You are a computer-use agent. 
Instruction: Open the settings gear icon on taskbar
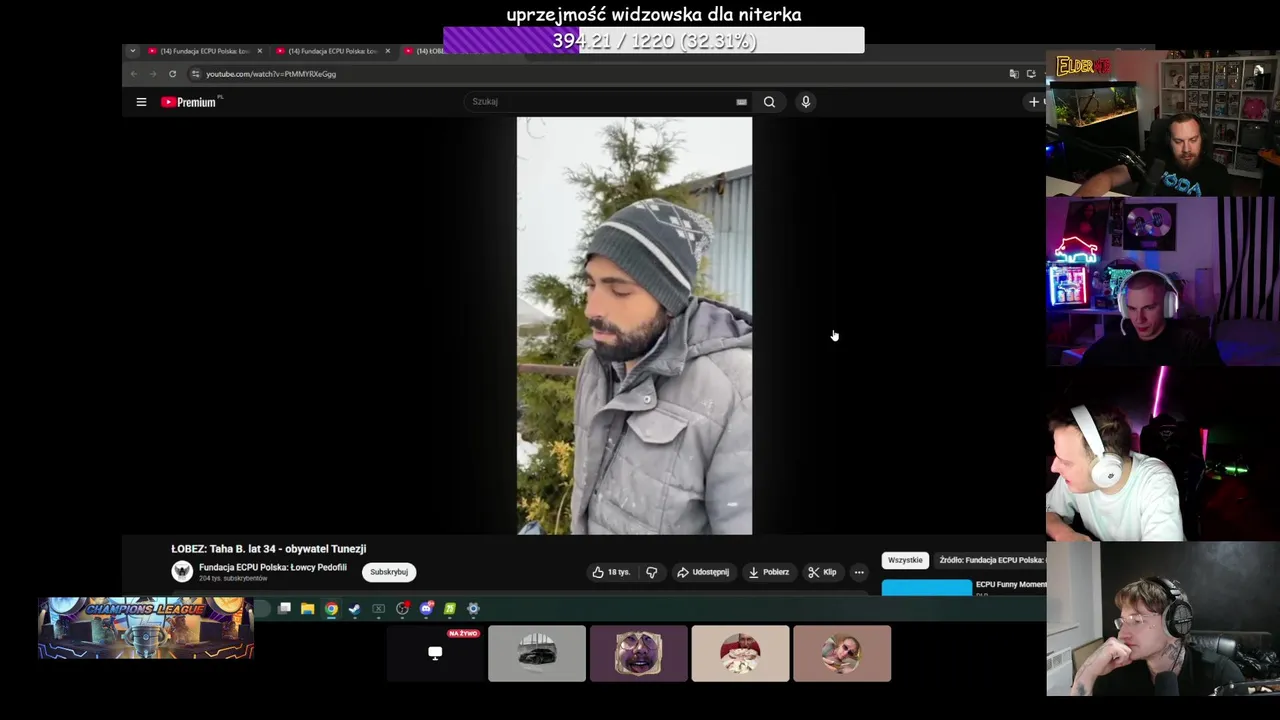click(473, 608)
